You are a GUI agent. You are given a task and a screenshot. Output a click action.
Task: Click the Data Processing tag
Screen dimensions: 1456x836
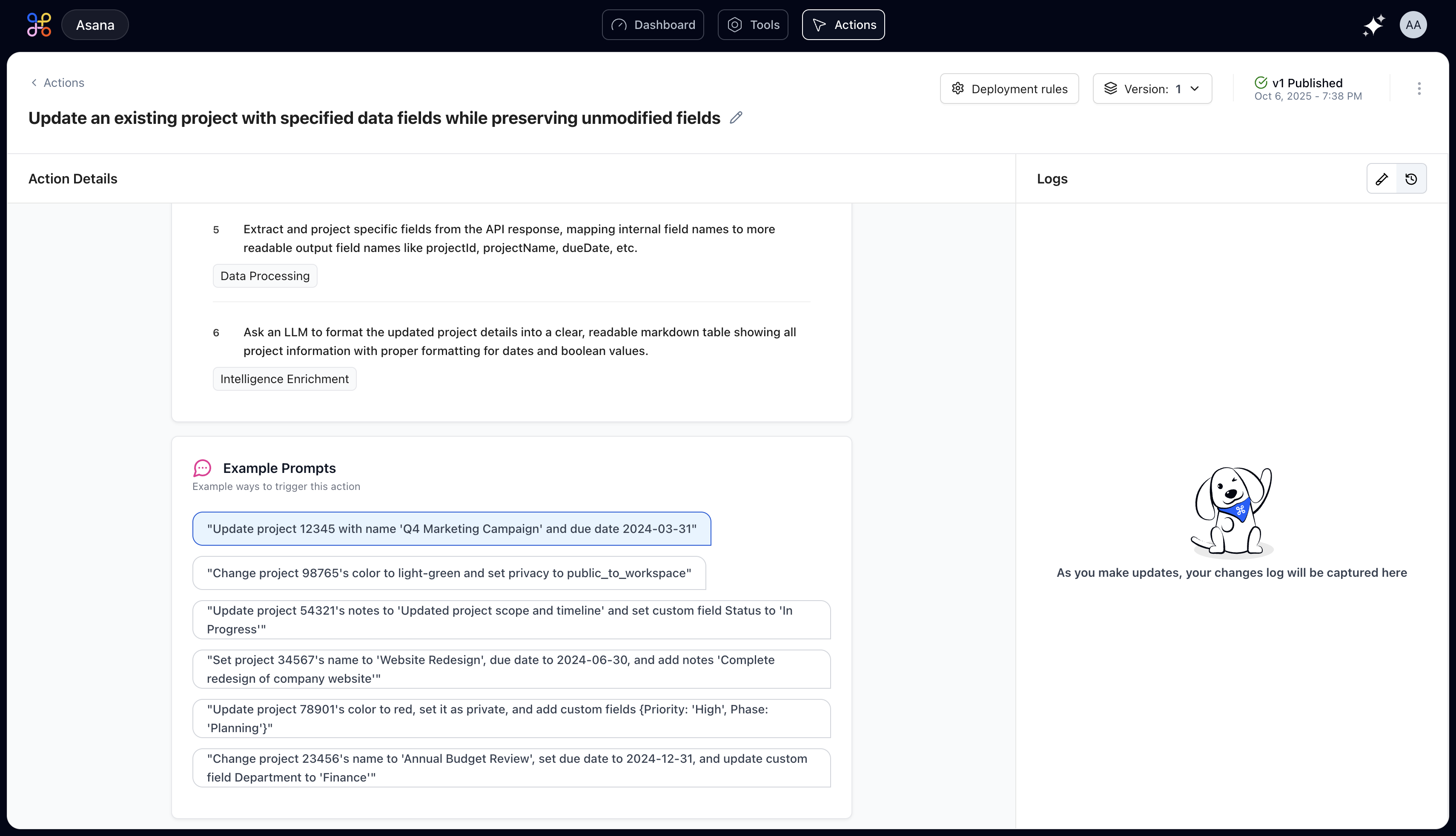265,276
